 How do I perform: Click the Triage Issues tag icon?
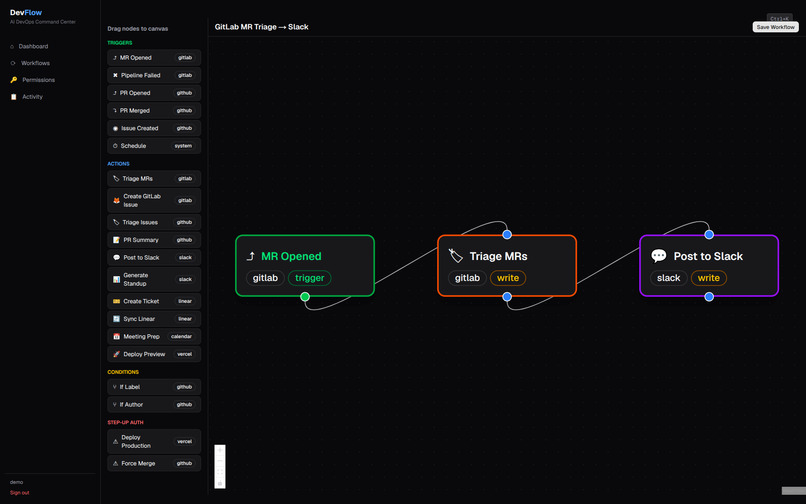click(116, 222)
